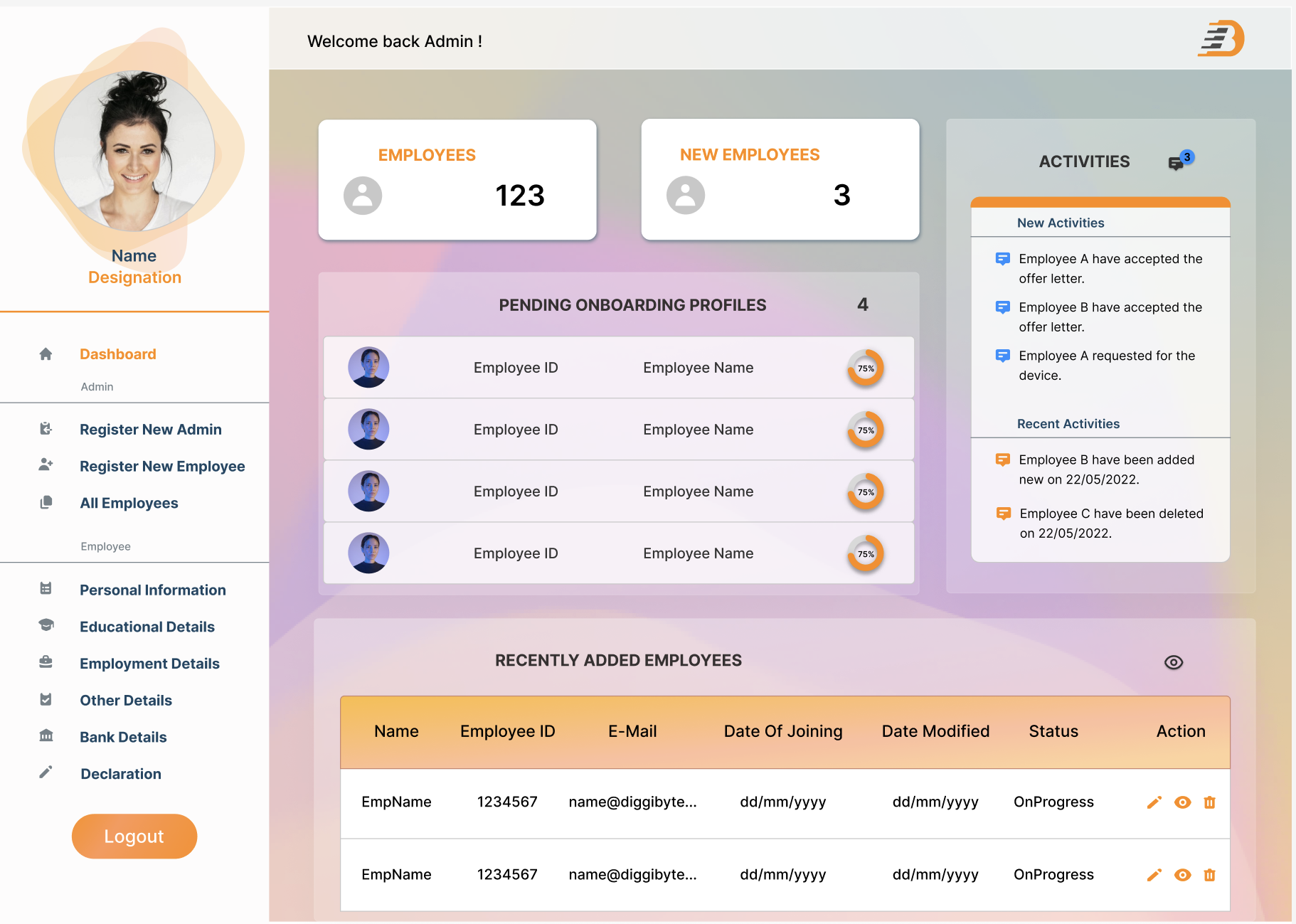Viewport: 1296px width, 924px height.
Task: Click the person icon on Employees card
Action: pyautogui.click(x=363, y=196)
